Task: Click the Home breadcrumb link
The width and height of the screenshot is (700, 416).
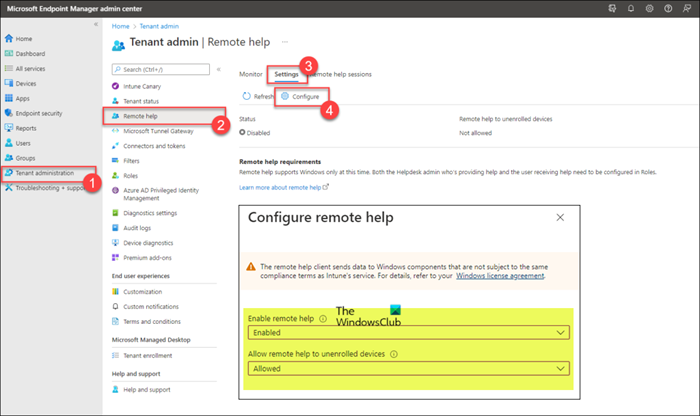Action: (x=121, y=26)
